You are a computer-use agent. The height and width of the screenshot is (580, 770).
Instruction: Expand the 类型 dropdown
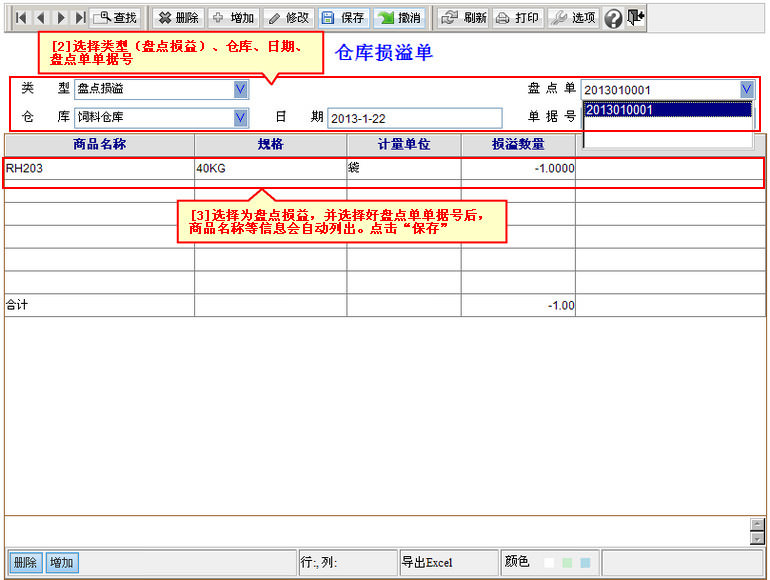point(240,89)
